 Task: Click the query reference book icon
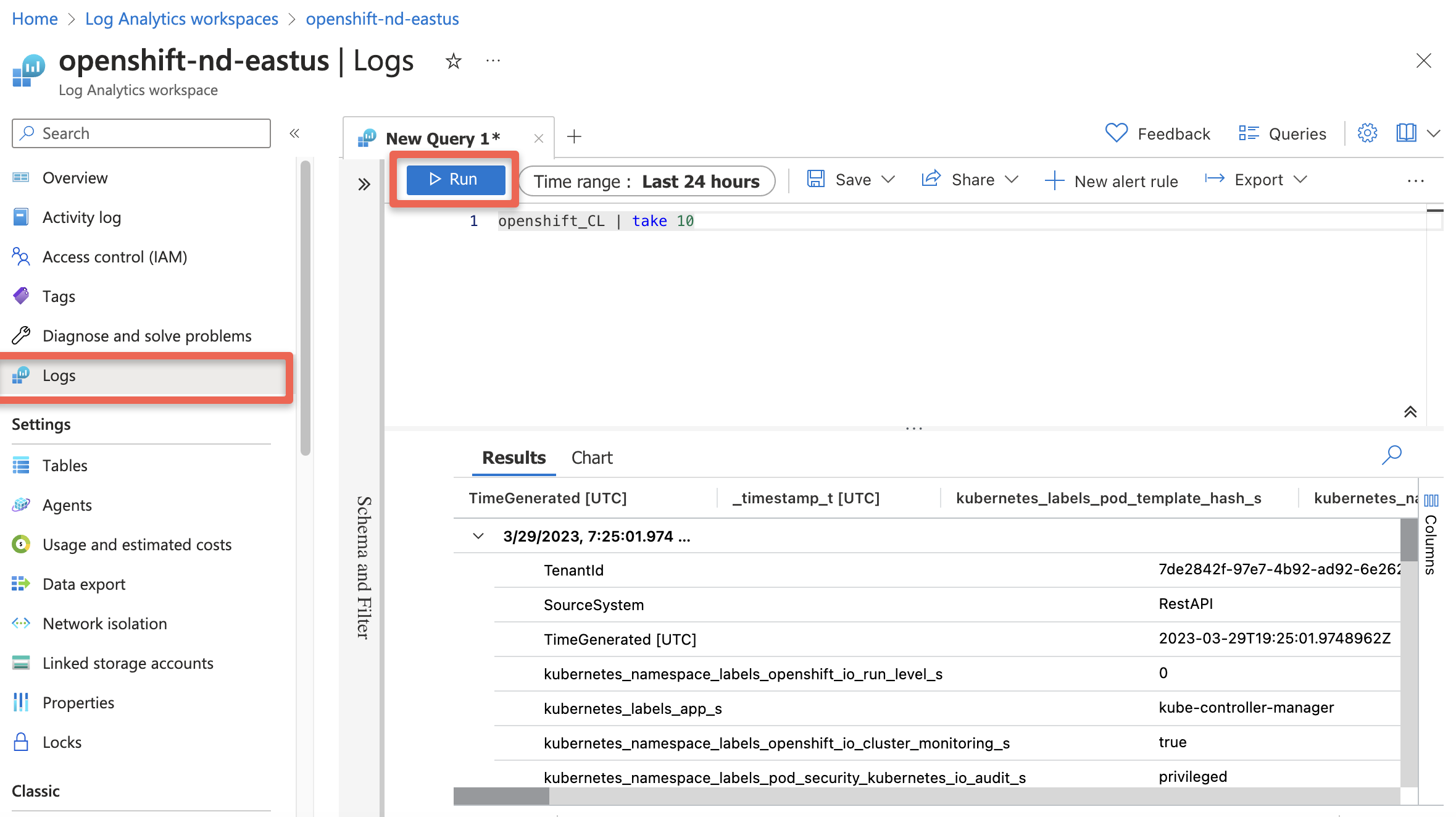pos(1406,133)
